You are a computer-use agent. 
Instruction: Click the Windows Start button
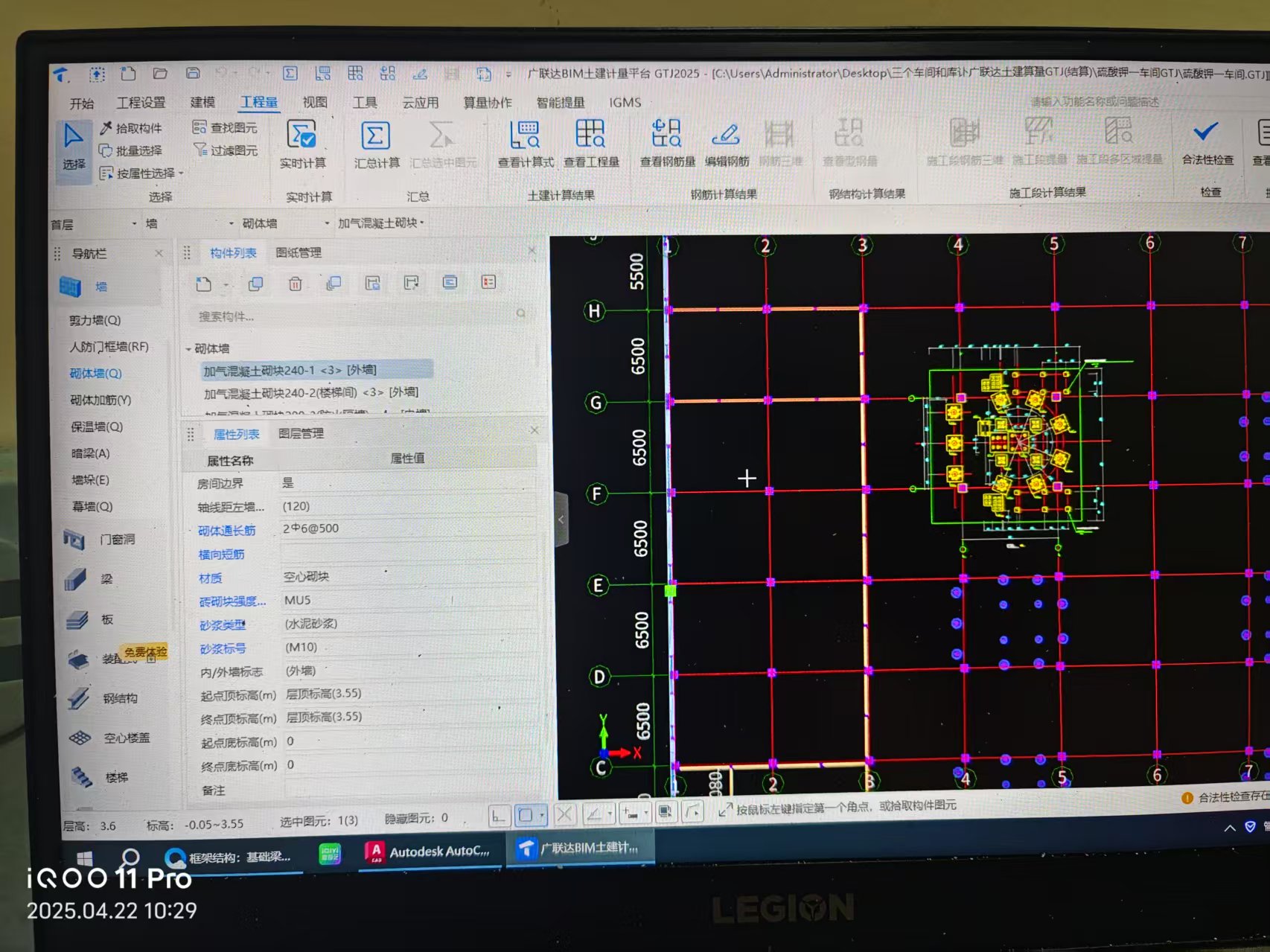pos(84,859)
